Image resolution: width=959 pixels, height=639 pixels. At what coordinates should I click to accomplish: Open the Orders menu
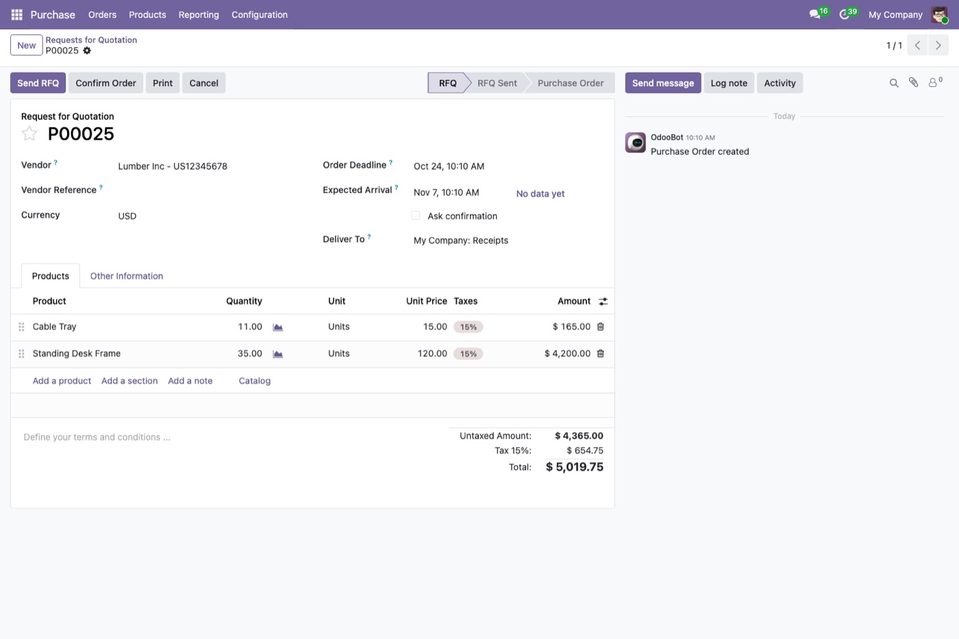coord(102,15)
